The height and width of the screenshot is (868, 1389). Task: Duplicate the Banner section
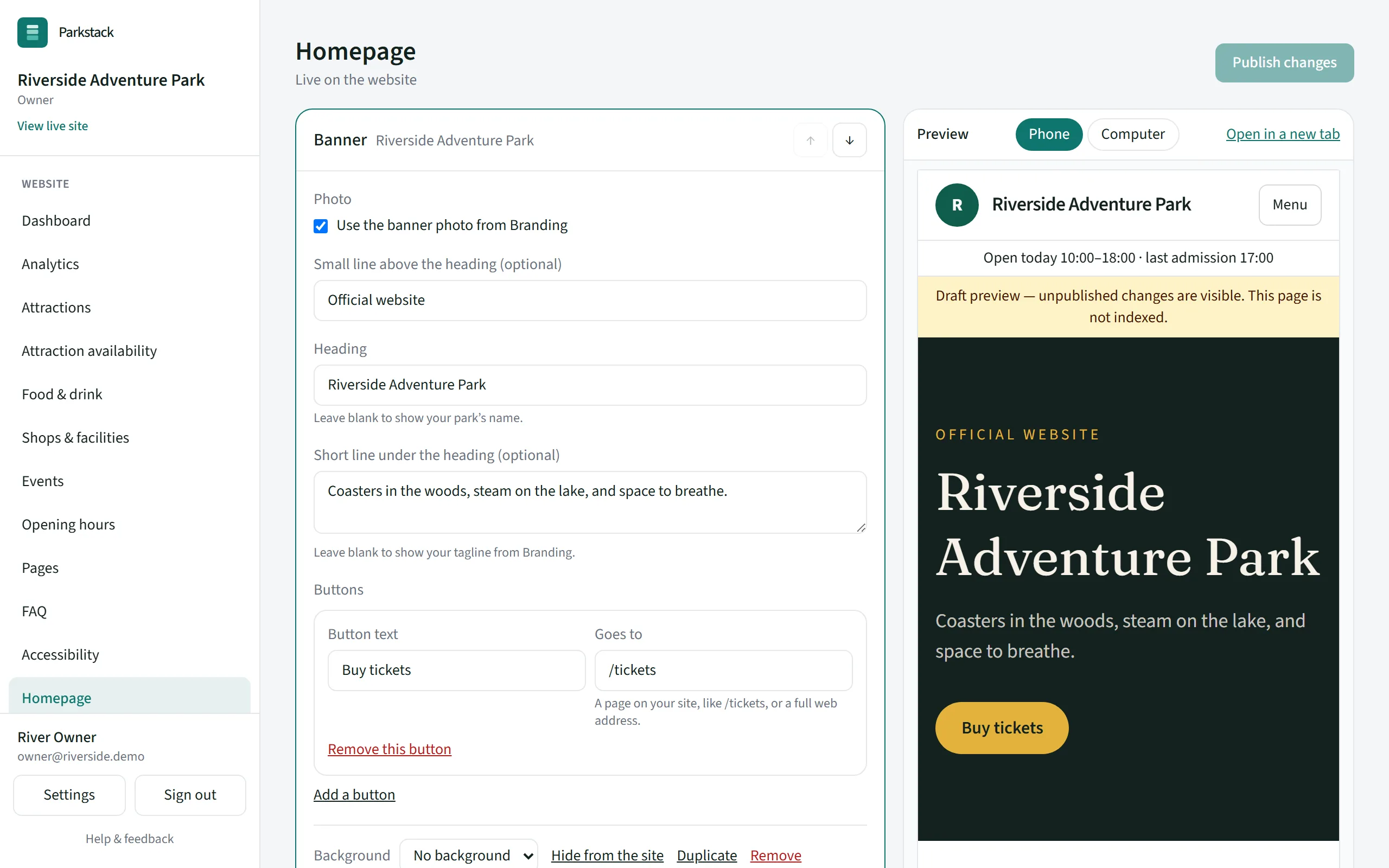click(706, 856)
